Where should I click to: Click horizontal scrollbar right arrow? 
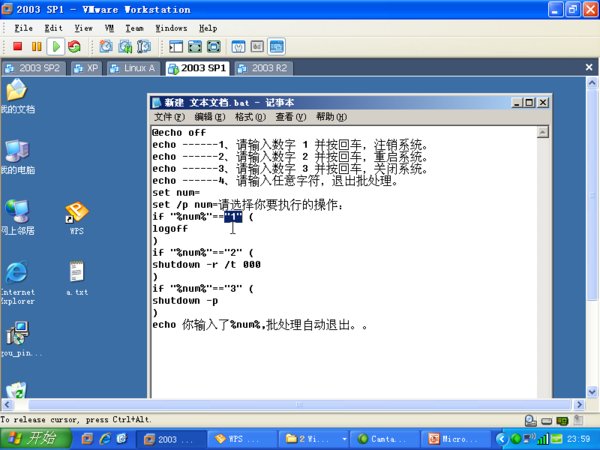(579, 404)
